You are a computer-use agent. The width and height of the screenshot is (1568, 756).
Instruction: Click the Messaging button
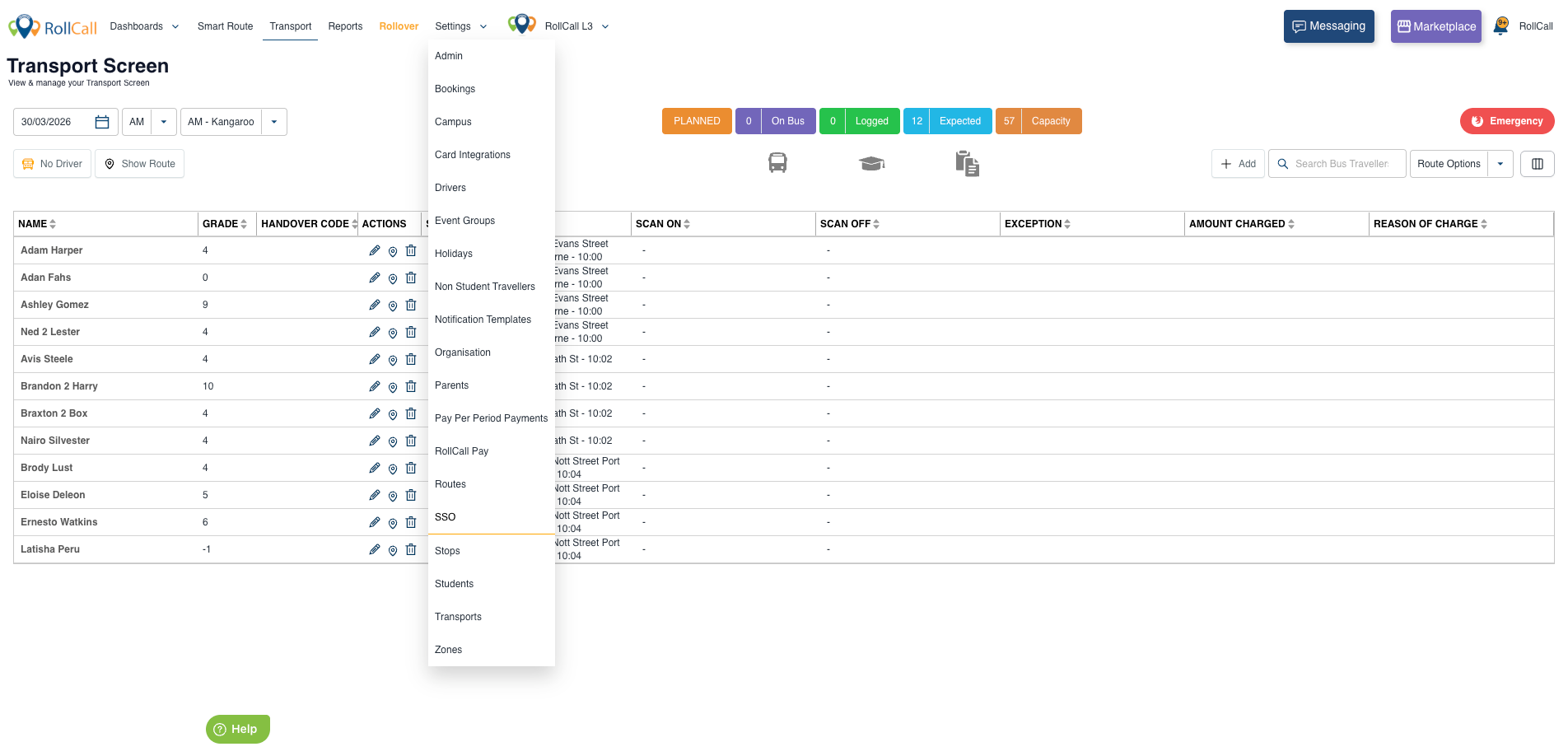coord(1328,26)
